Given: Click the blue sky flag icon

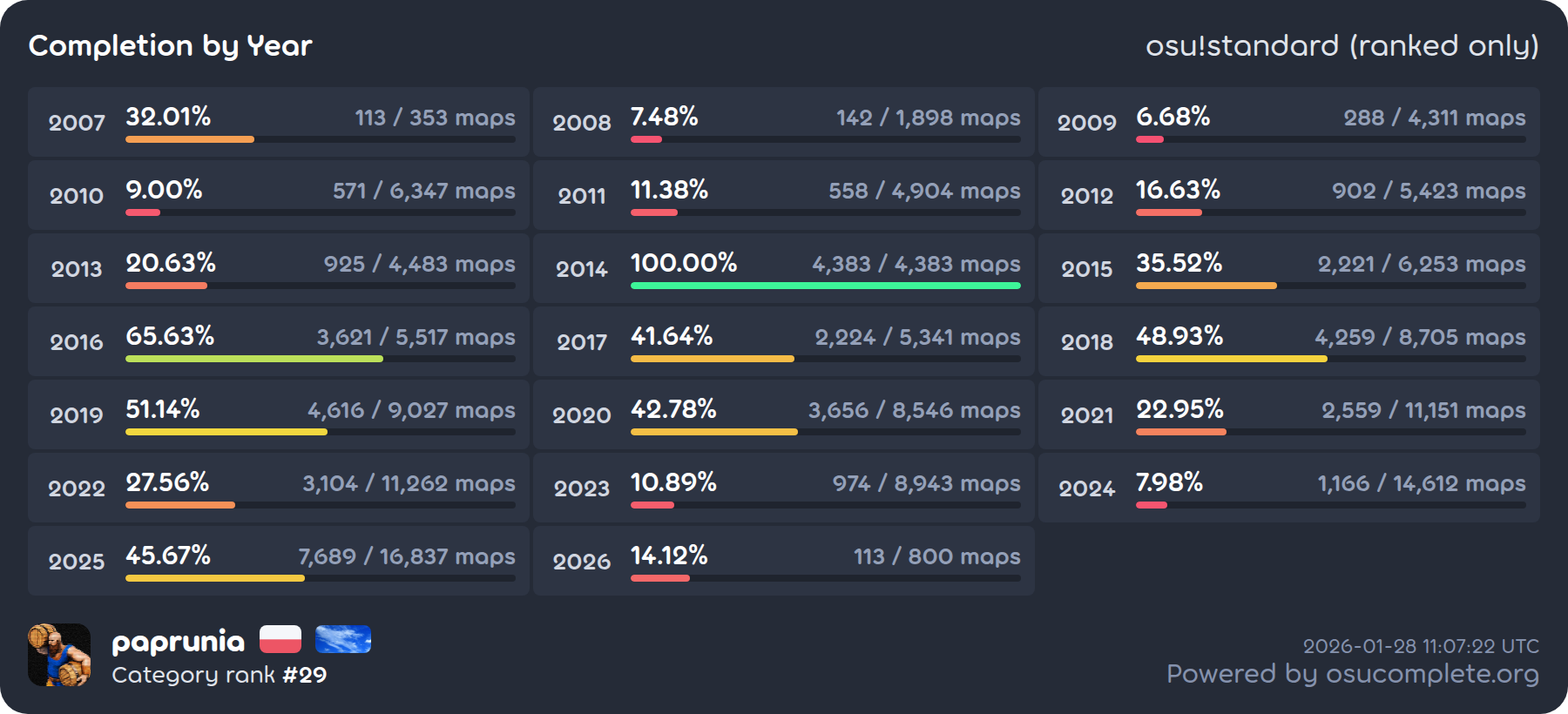Looking at the screenshot, I should click(x=343, y=640).
